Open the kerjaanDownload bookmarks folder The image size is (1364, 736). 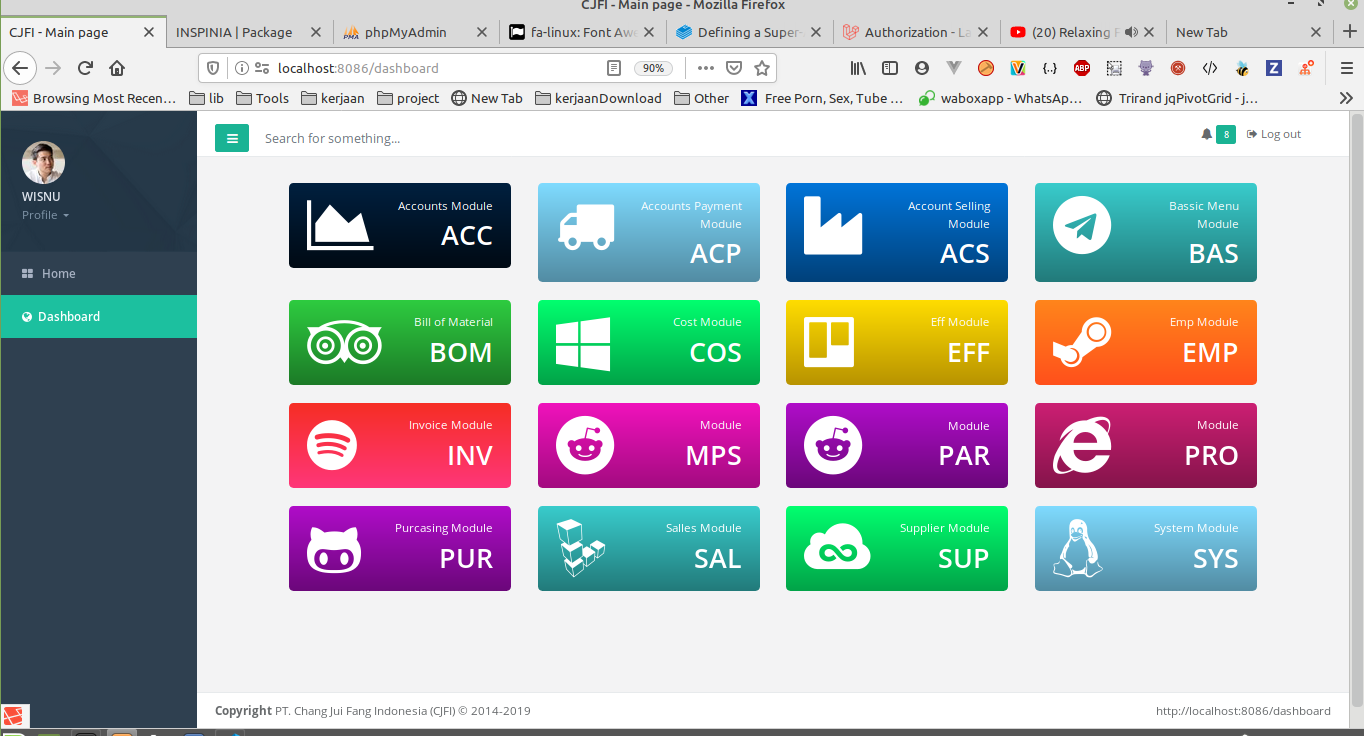599,98
